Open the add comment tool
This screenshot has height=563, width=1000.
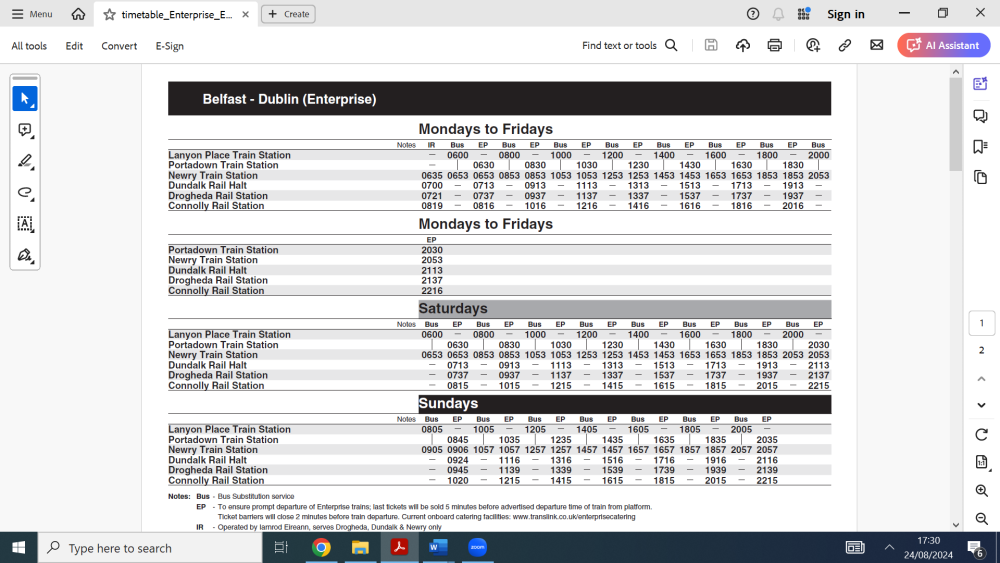(25, 131)
